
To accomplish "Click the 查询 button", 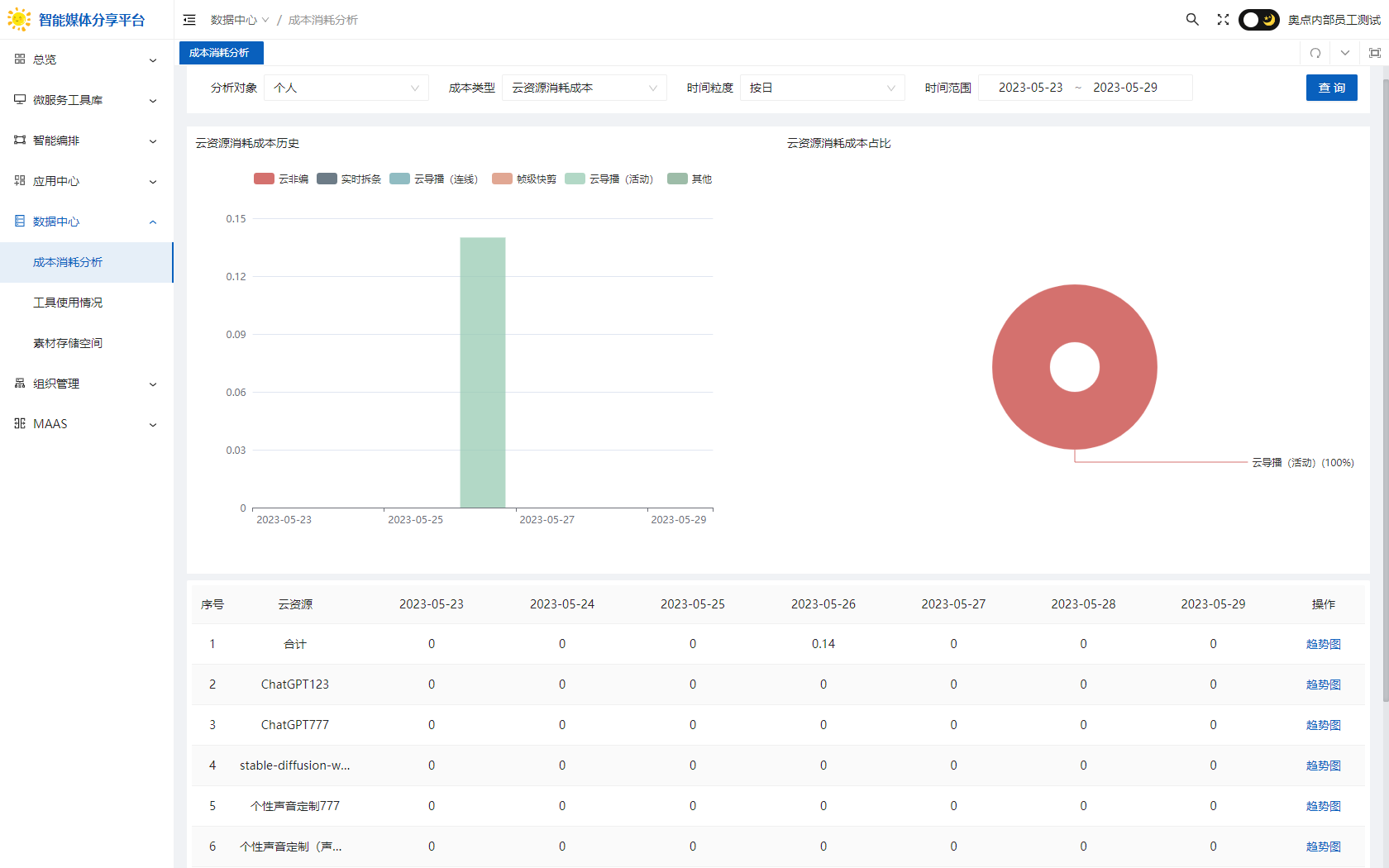I will pos(1332,88).
